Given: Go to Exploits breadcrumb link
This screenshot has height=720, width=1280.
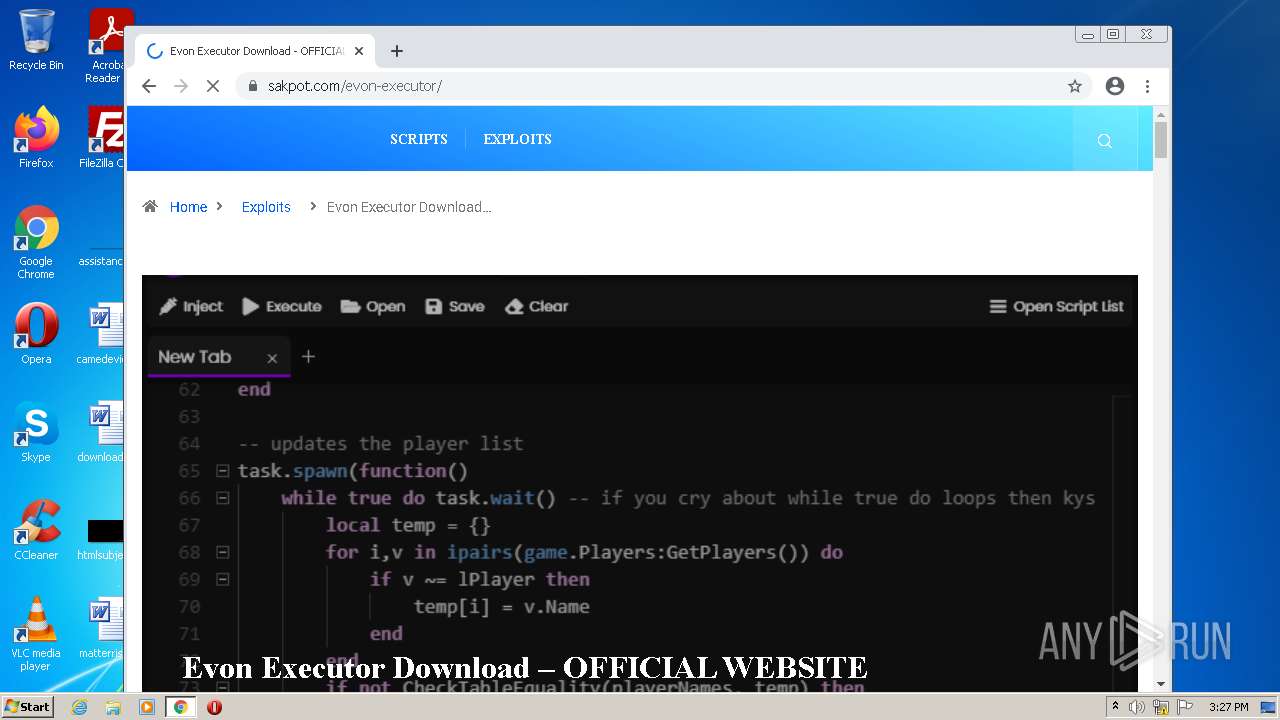Looking at the screenshot, I should point(266,207).
